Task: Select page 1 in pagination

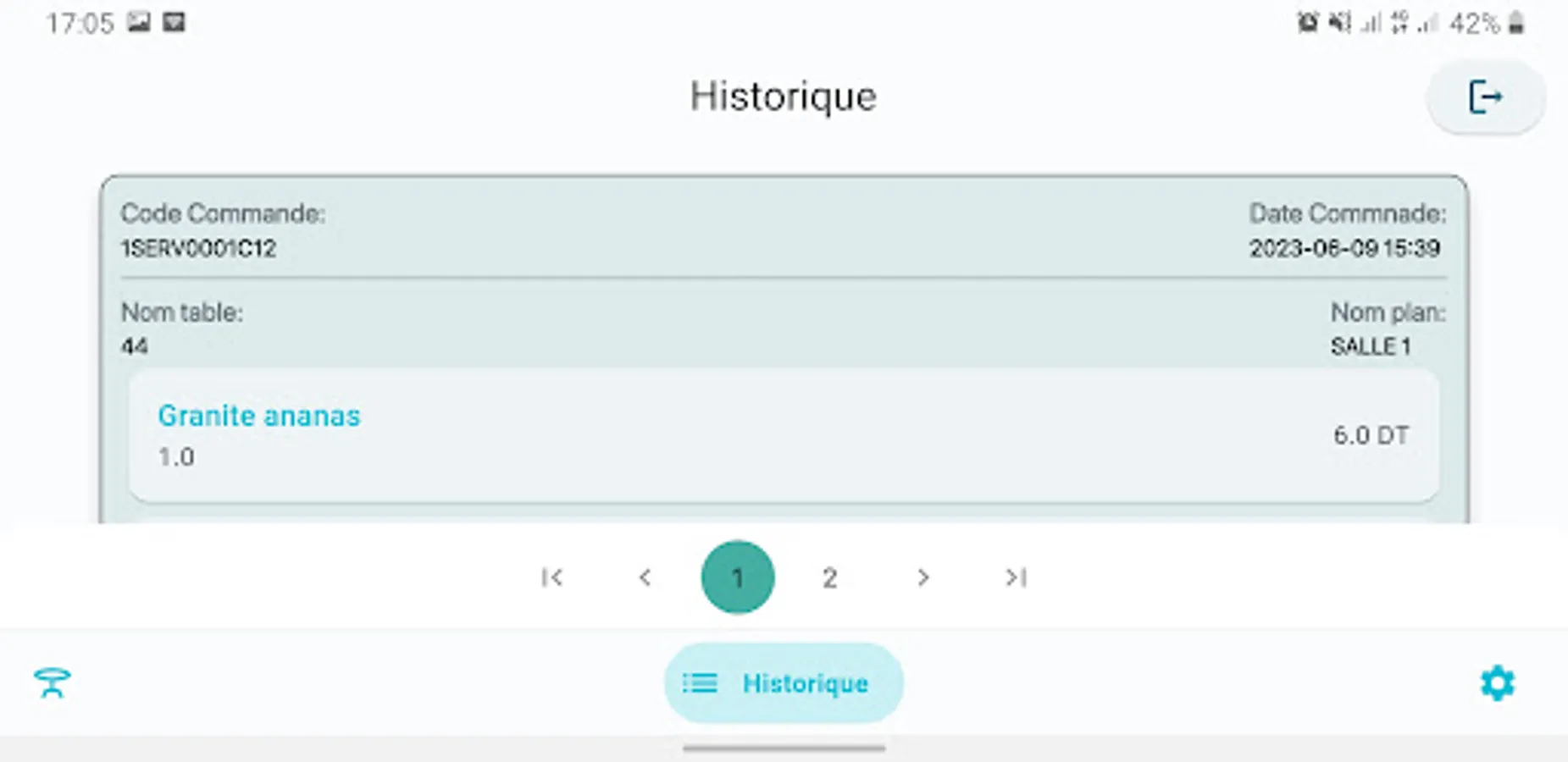Action: tap(737, 577)
